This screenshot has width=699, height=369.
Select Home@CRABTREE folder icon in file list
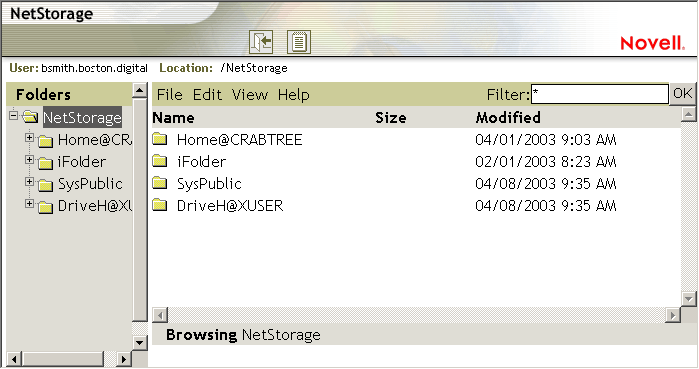pos(160,139)
